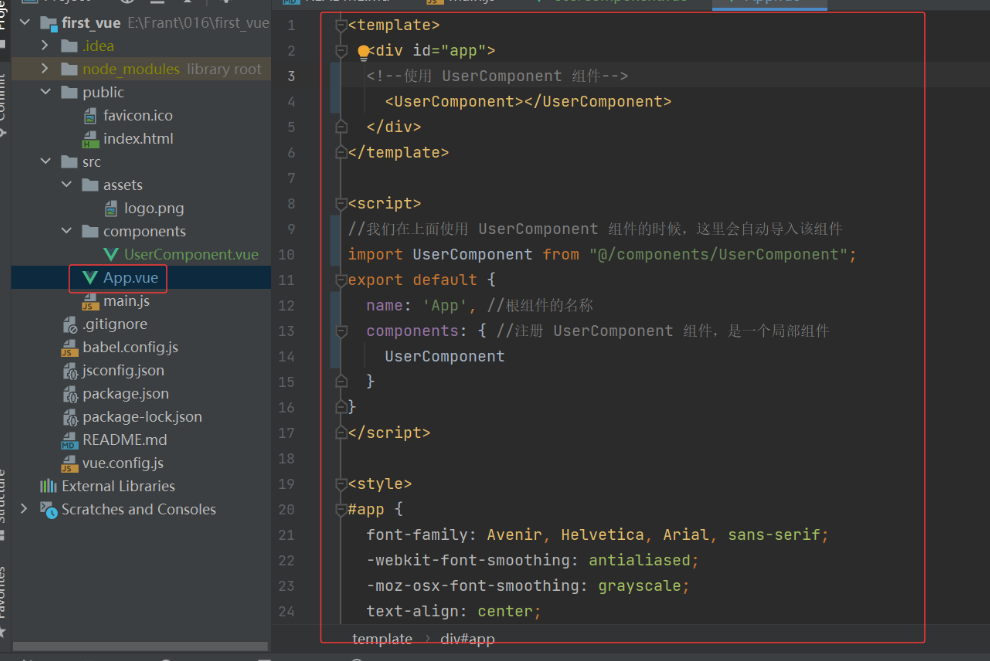Image resolution: width=990 pixels, height=661 pixels.
Task: Collapse the first_vue project root chevron
Action: [25, 23]
